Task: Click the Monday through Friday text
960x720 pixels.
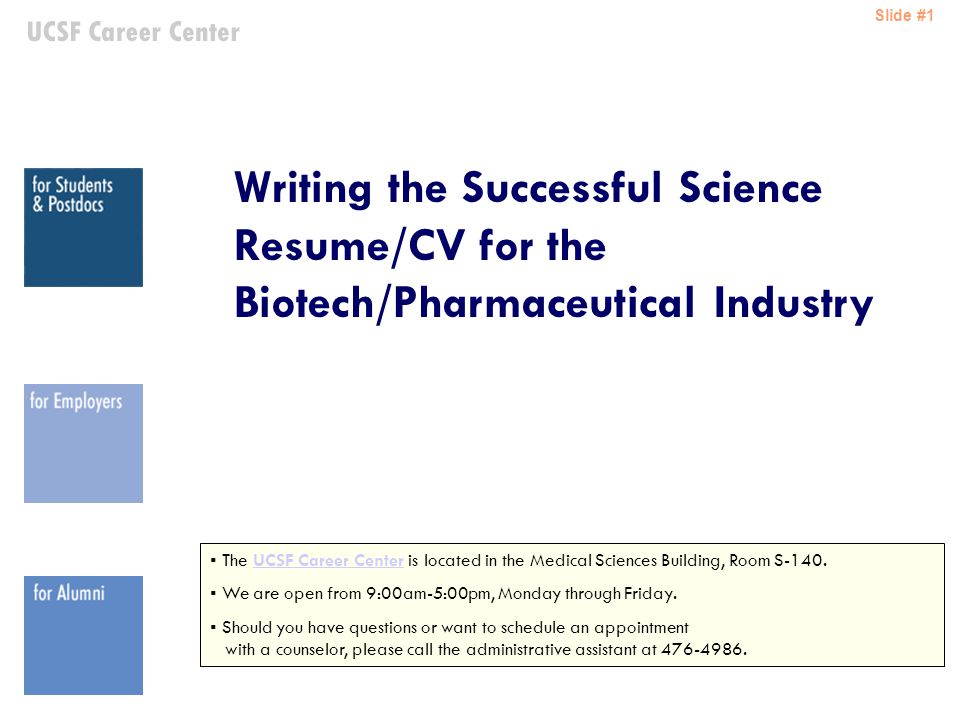Action: click(587, 594)
